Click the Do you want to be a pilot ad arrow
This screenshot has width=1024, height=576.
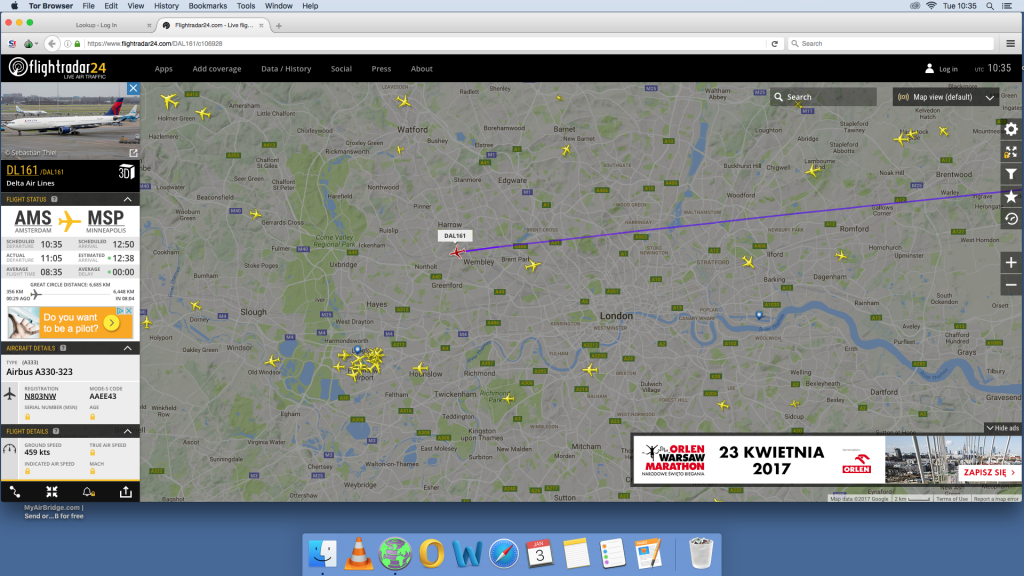(x=112, y=323)
